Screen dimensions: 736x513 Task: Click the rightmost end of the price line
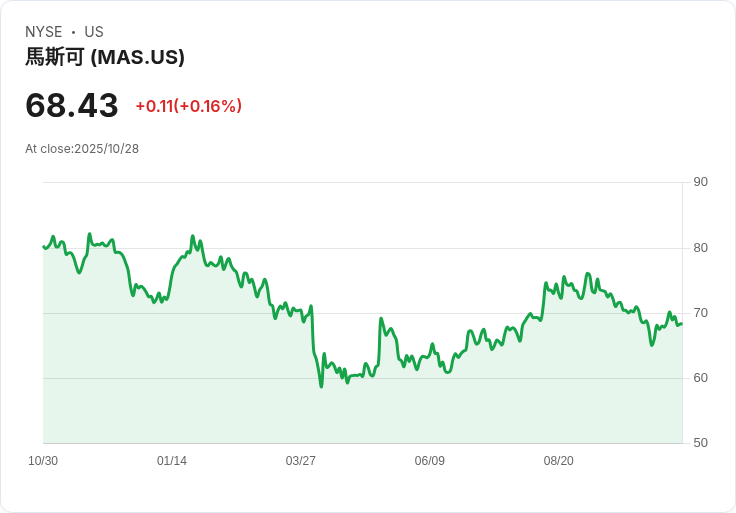coord(682,323)
